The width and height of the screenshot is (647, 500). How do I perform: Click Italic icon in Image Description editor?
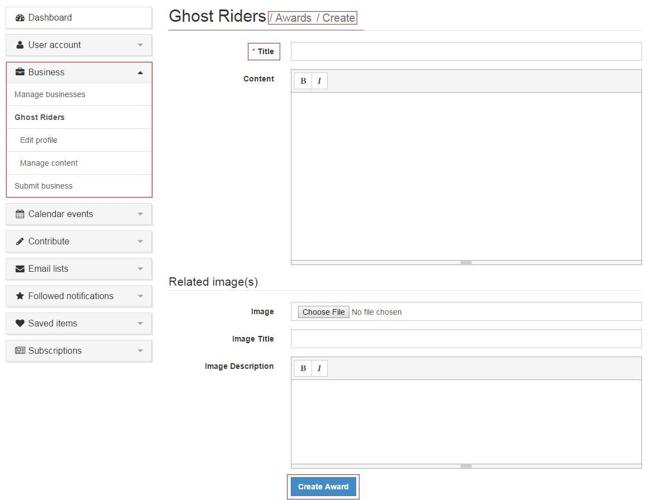pyautogui.click(x=319, y=368)
